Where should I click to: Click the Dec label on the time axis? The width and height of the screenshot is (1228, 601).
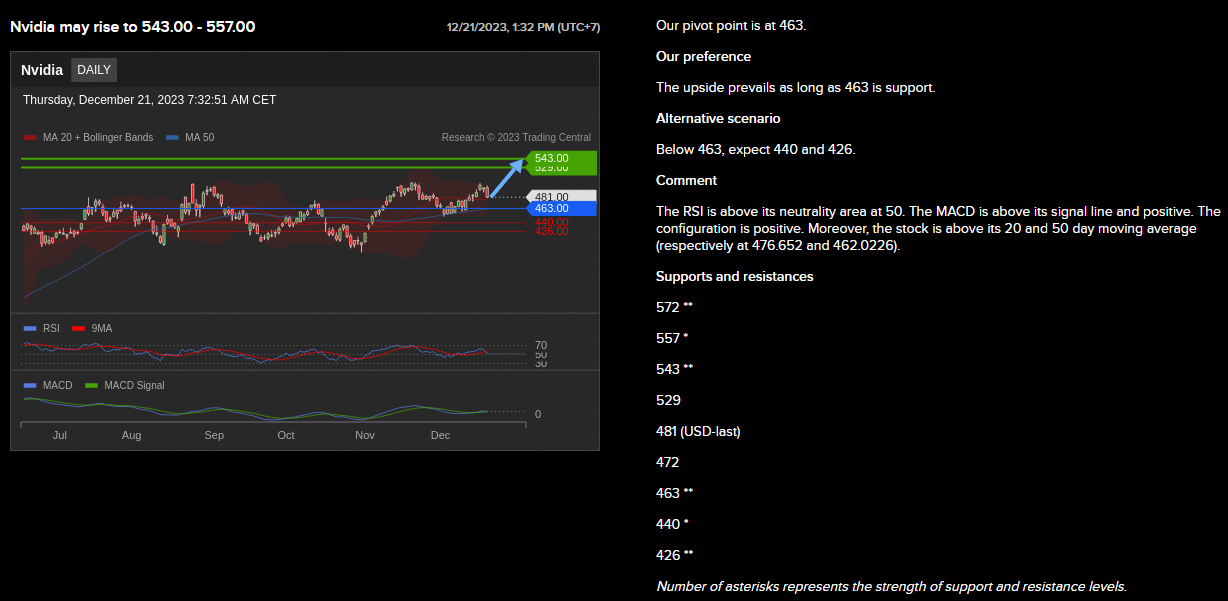pyautogui.click(x=440, y=436)
